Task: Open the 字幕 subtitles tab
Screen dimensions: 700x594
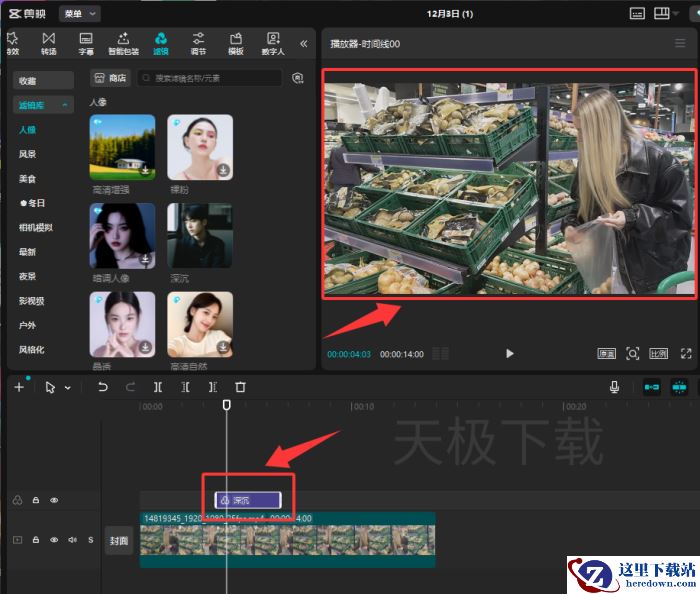Action: pyautogui.click(x=86, y=44)
